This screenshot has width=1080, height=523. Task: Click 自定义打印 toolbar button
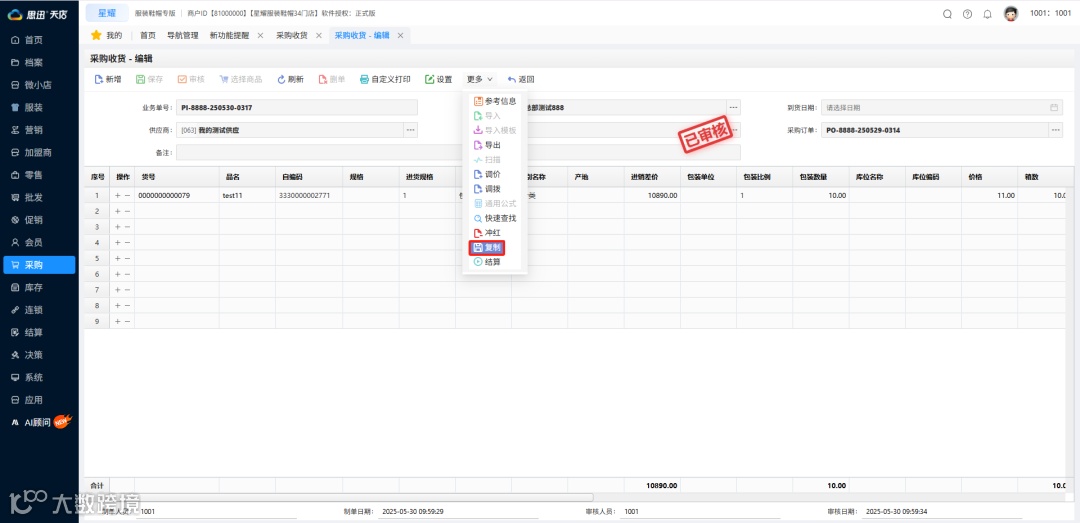click(x=385, y=79)
